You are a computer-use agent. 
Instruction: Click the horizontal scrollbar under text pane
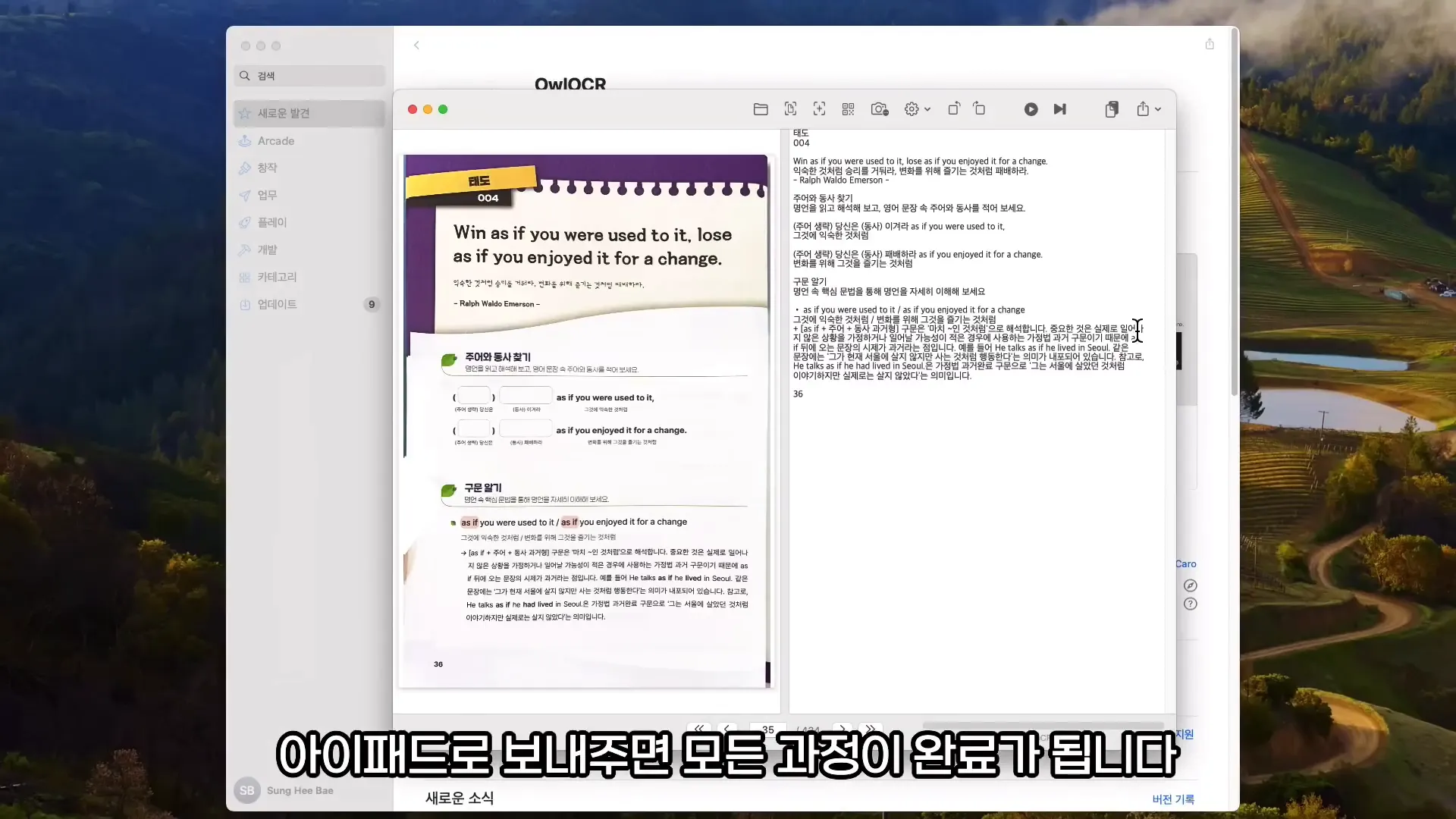point(1043,726)
